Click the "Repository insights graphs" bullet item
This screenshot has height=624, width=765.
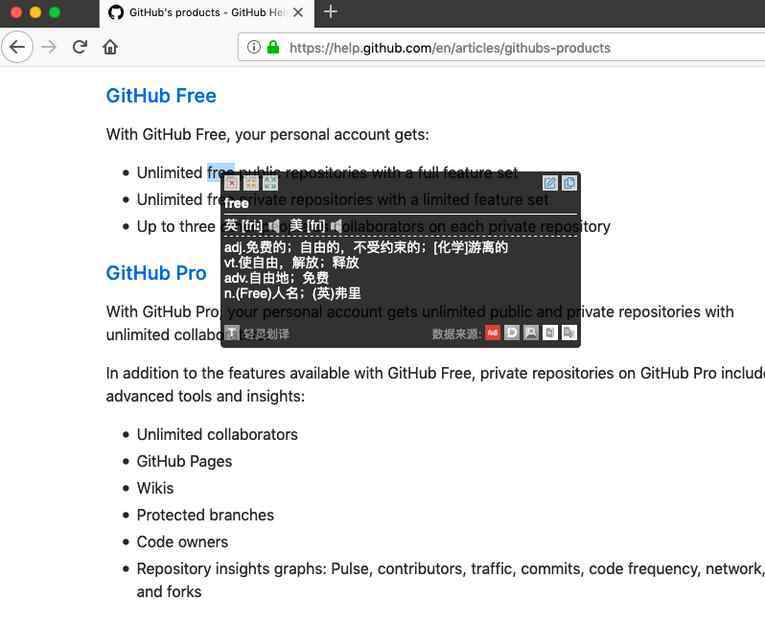click(x=449, y=580)
